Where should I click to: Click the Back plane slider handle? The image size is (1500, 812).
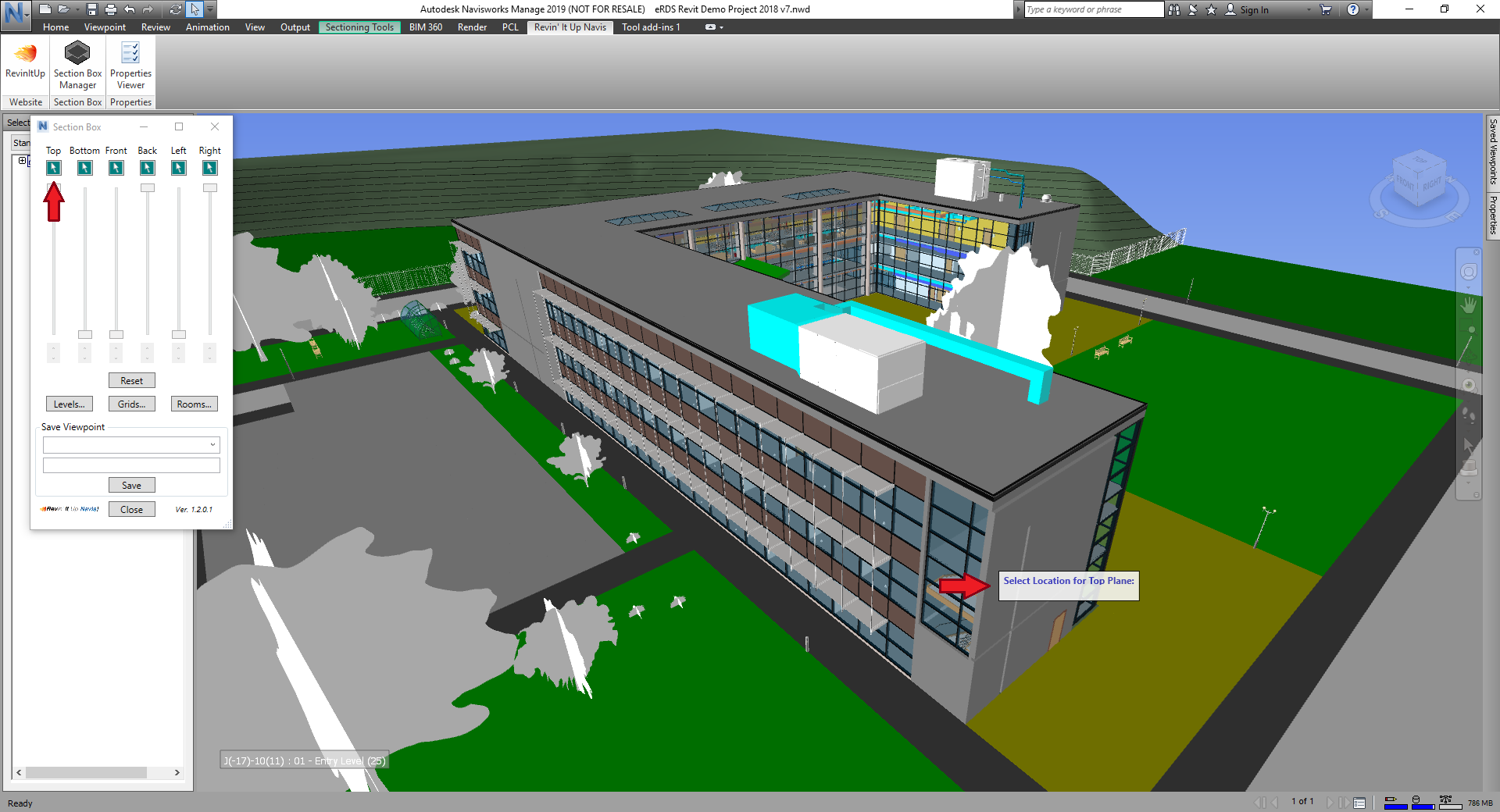pos(148,188)
